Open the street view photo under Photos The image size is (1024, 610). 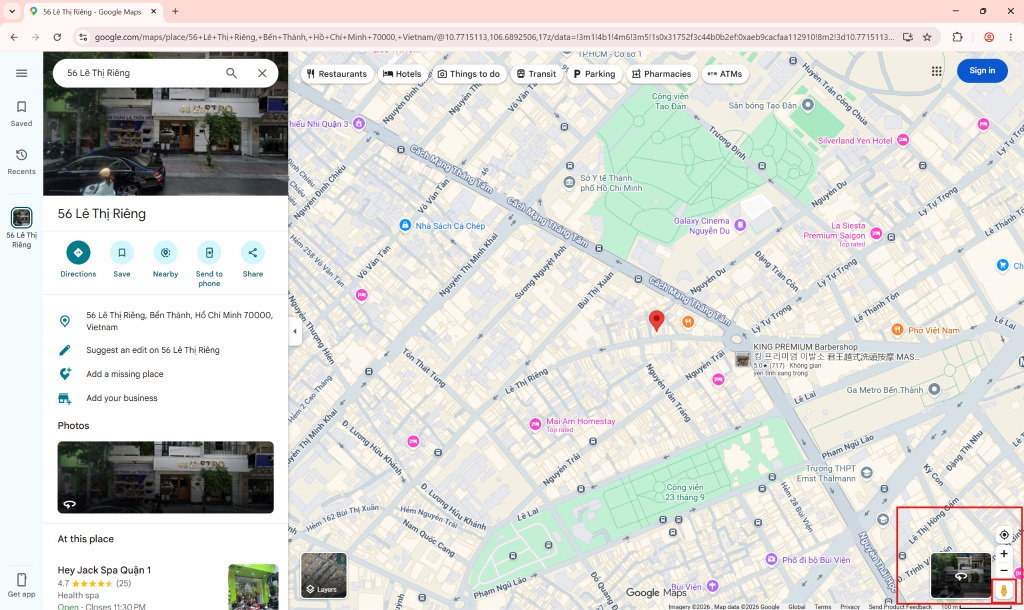(165, 477)
